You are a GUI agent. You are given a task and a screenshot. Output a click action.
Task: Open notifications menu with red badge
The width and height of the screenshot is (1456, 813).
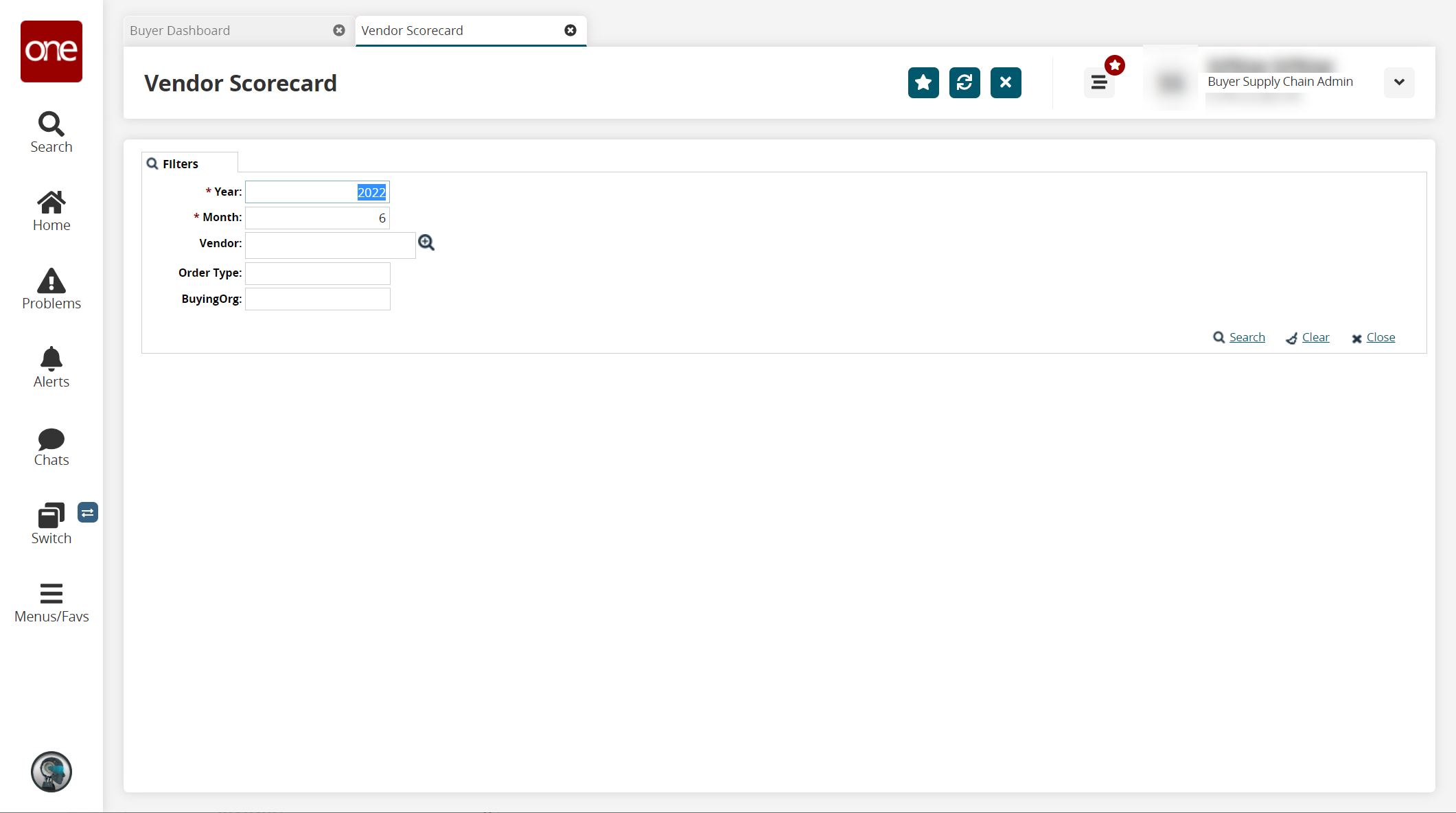tap(1099, 83)
